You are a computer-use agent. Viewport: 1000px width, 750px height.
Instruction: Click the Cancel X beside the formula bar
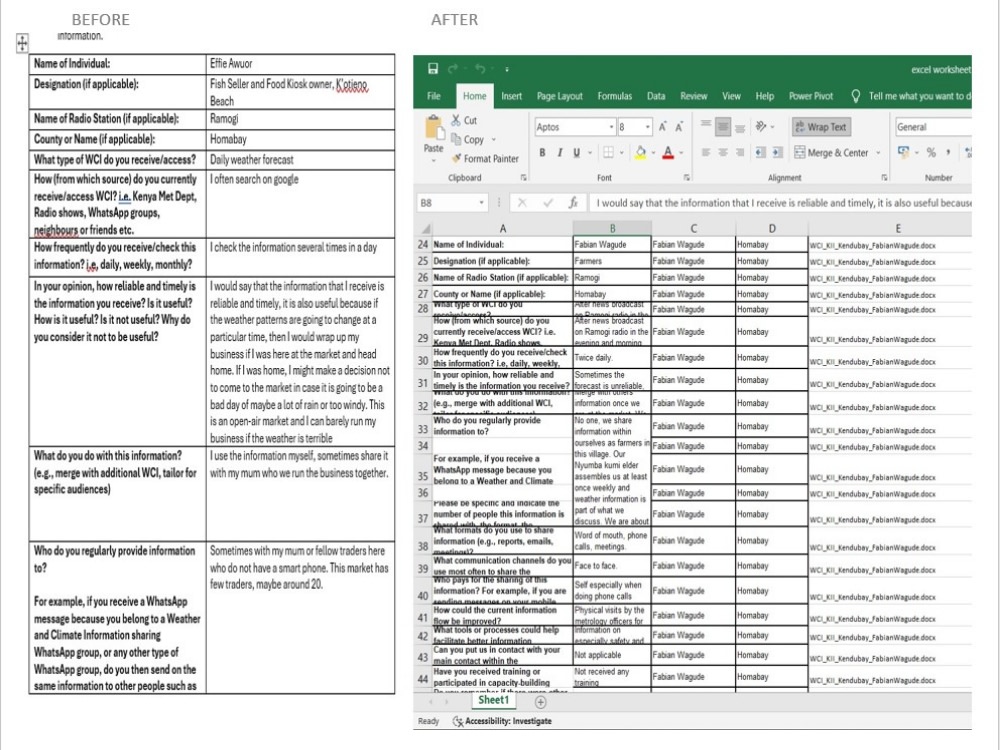point(522,203)
